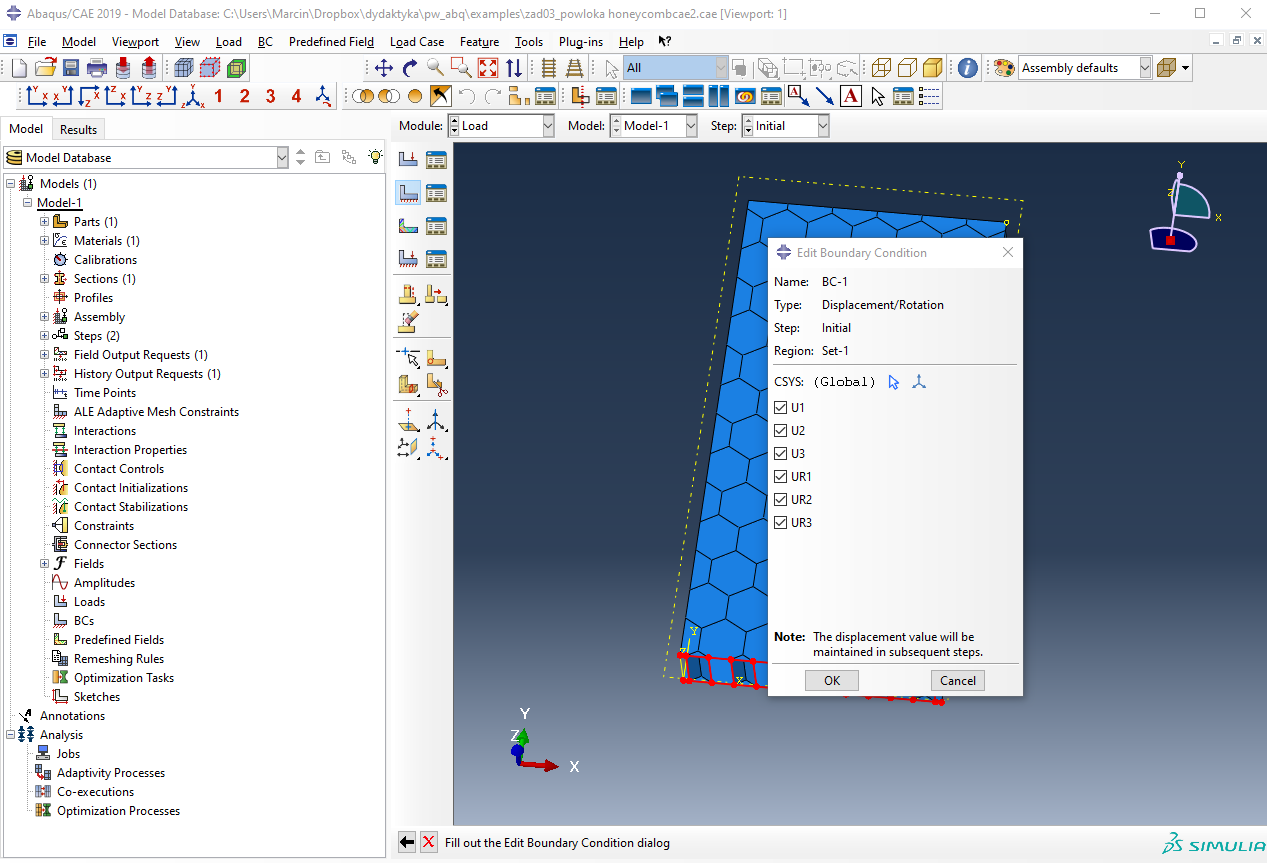Click the Print icon in toolbar

point(97,68)
